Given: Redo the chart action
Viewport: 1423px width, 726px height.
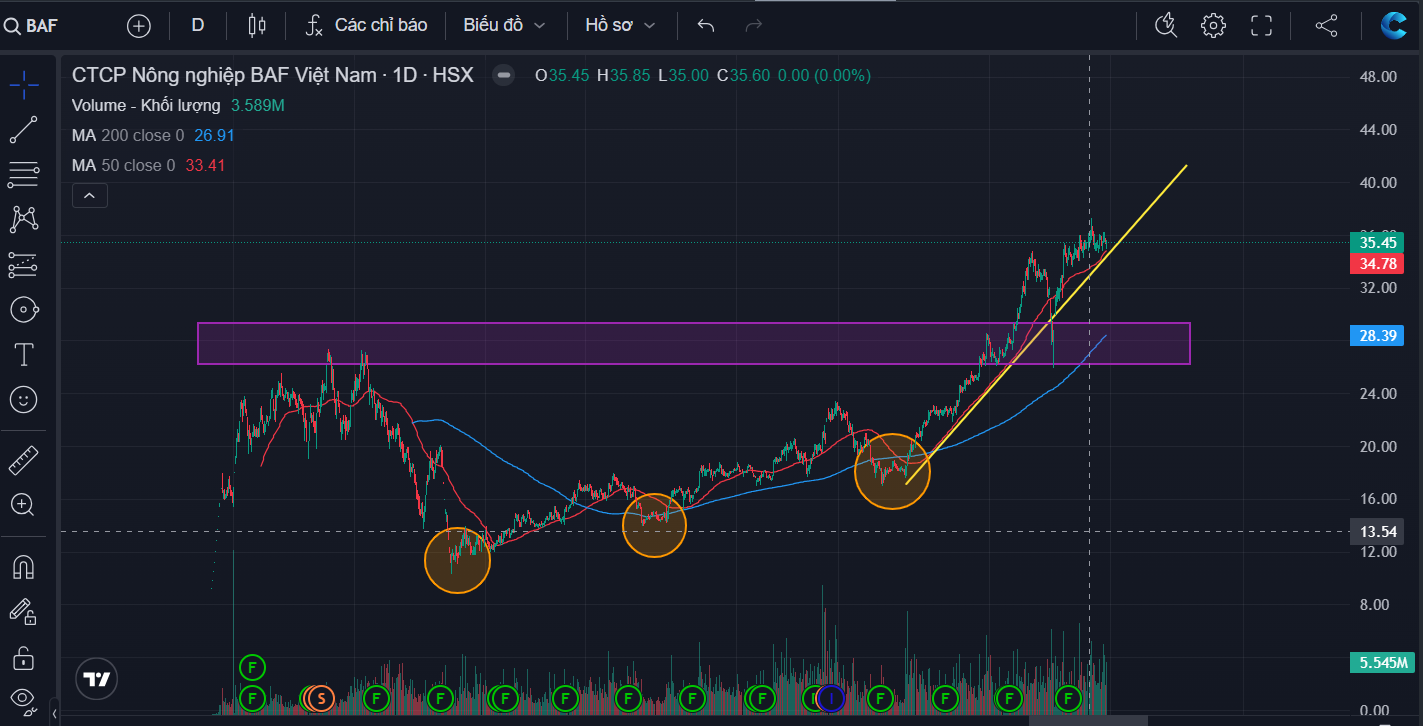Looking at the screenshot, I should (754, 25).
